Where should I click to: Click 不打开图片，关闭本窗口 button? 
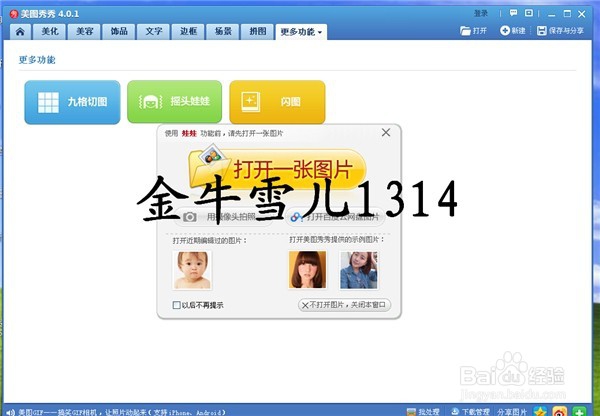(344, 305)
